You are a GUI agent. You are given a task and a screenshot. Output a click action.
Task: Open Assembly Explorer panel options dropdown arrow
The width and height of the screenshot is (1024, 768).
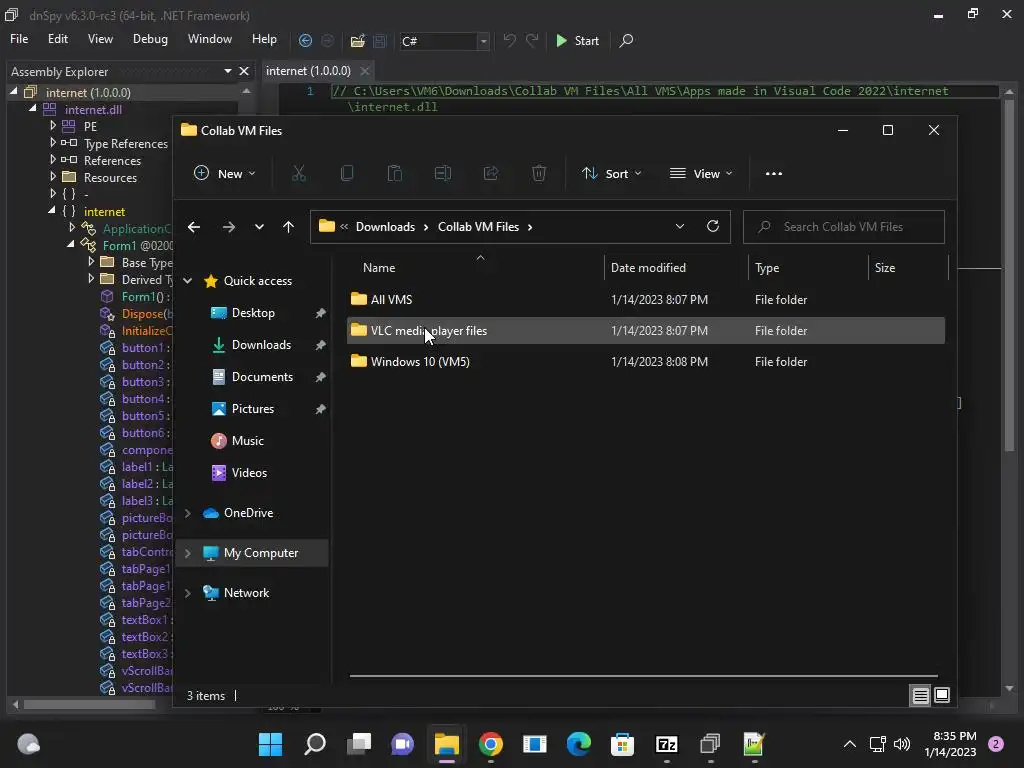click(228, 71)
